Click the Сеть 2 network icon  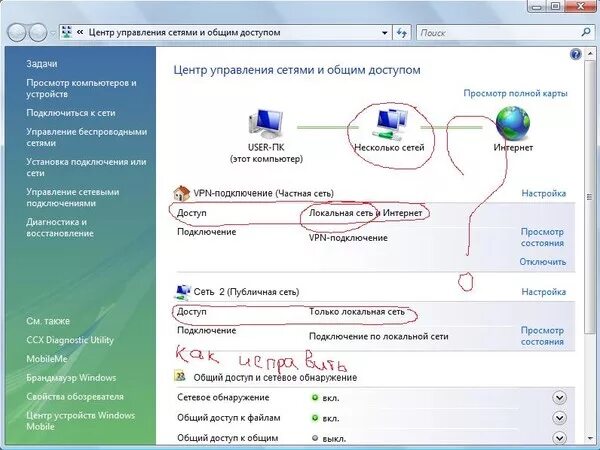(182, 292)
